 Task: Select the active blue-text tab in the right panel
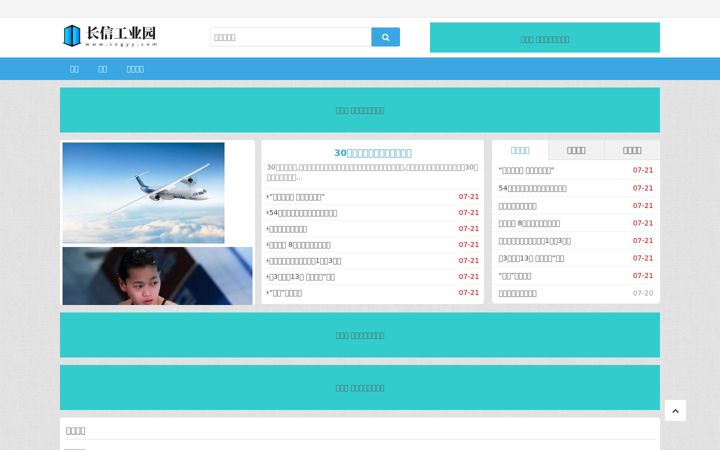[520, 150]
